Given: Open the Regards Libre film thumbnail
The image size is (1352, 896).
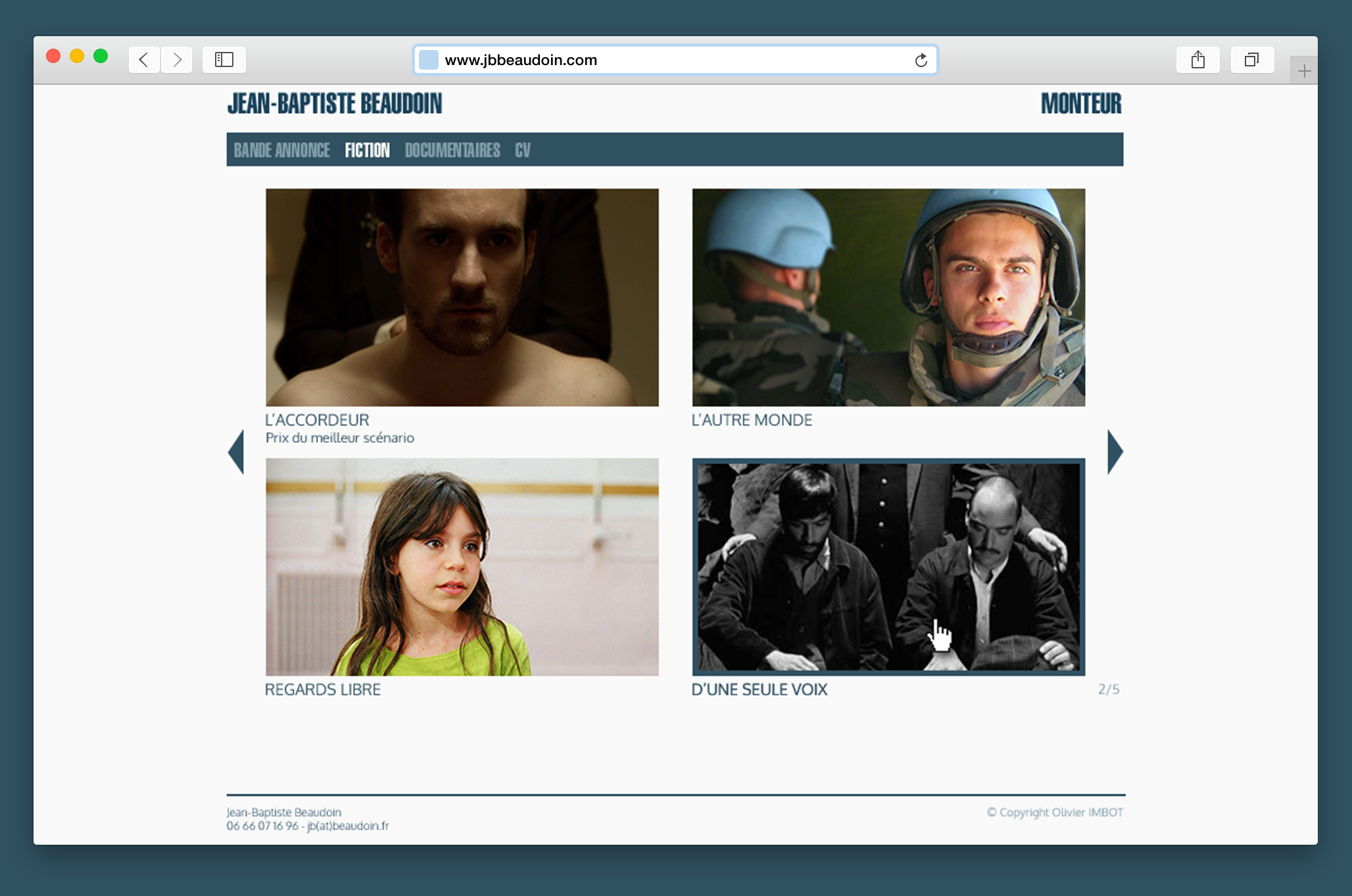Looking at the screenshot, I should tap(462, 567).
